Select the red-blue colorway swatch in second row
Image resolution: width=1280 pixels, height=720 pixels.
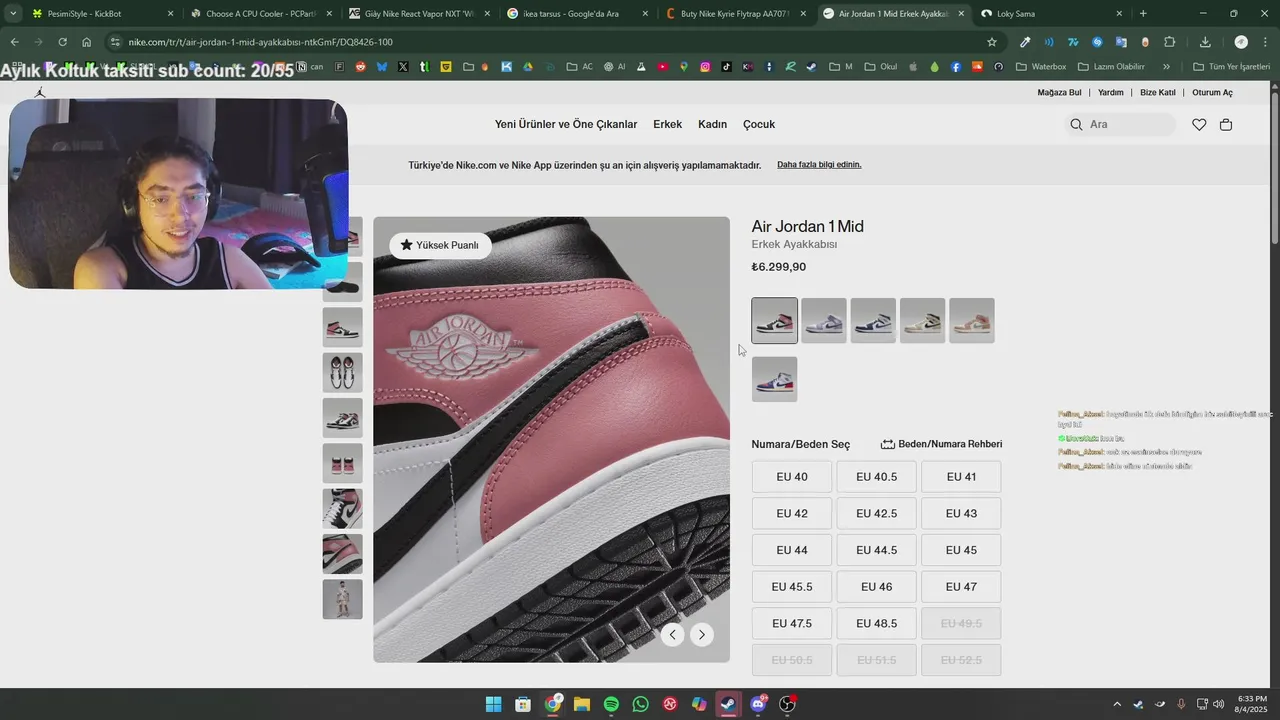tap(775, 379)
